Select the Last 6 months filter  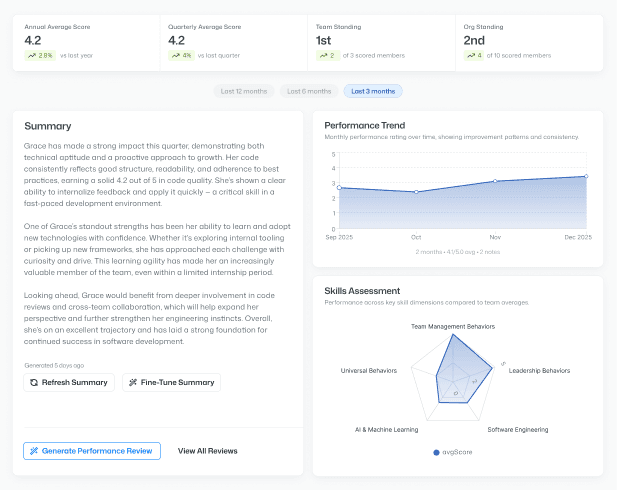(x=308, y=91)
